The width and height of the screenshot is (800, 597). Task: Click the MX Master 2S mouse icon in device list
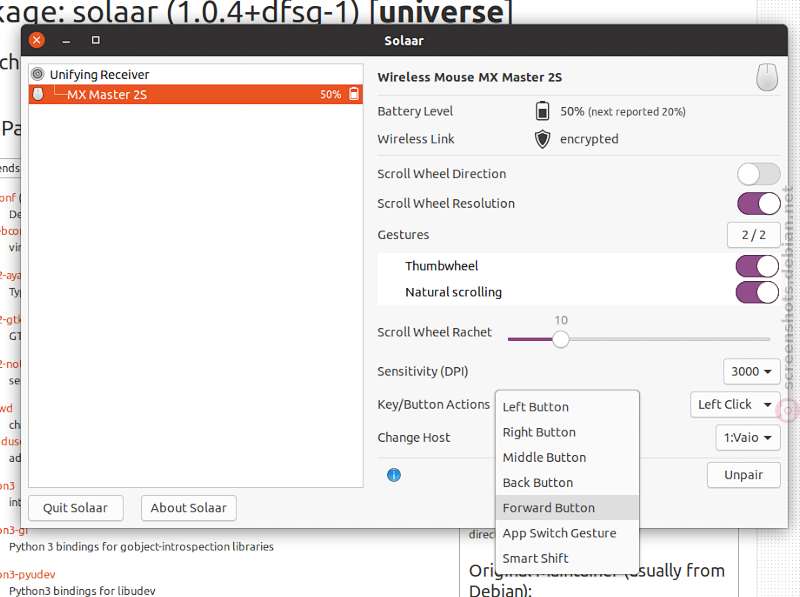38,94
